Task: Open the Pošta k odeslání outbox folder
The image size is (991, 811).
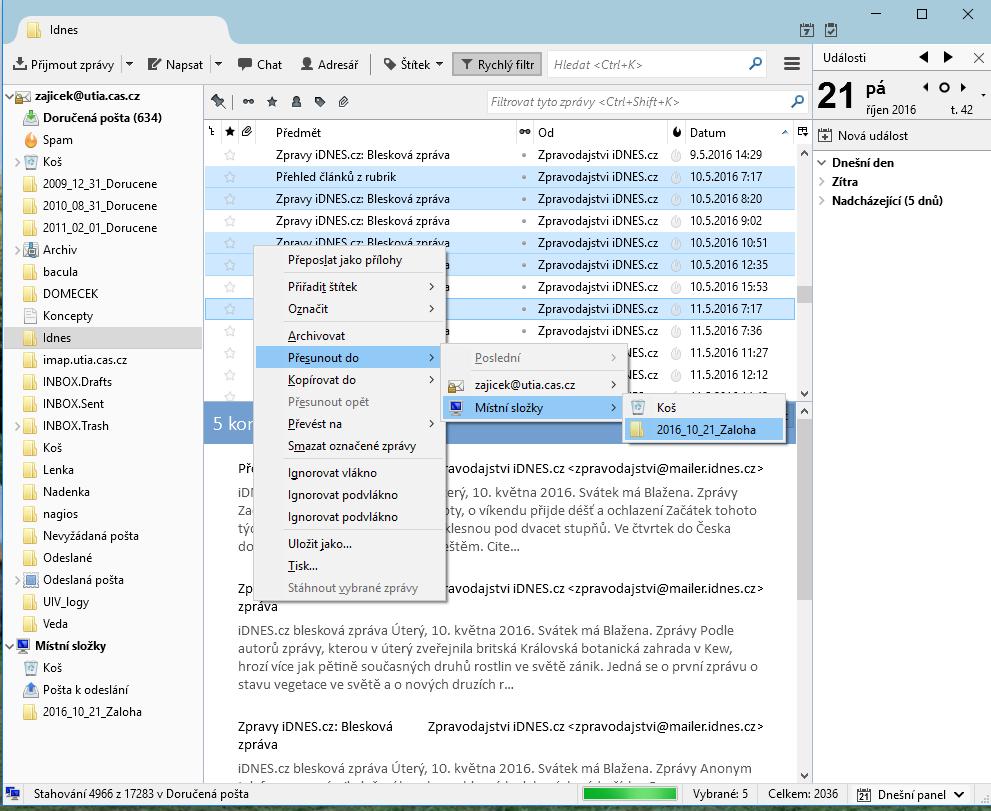Action: click(85, 690)
